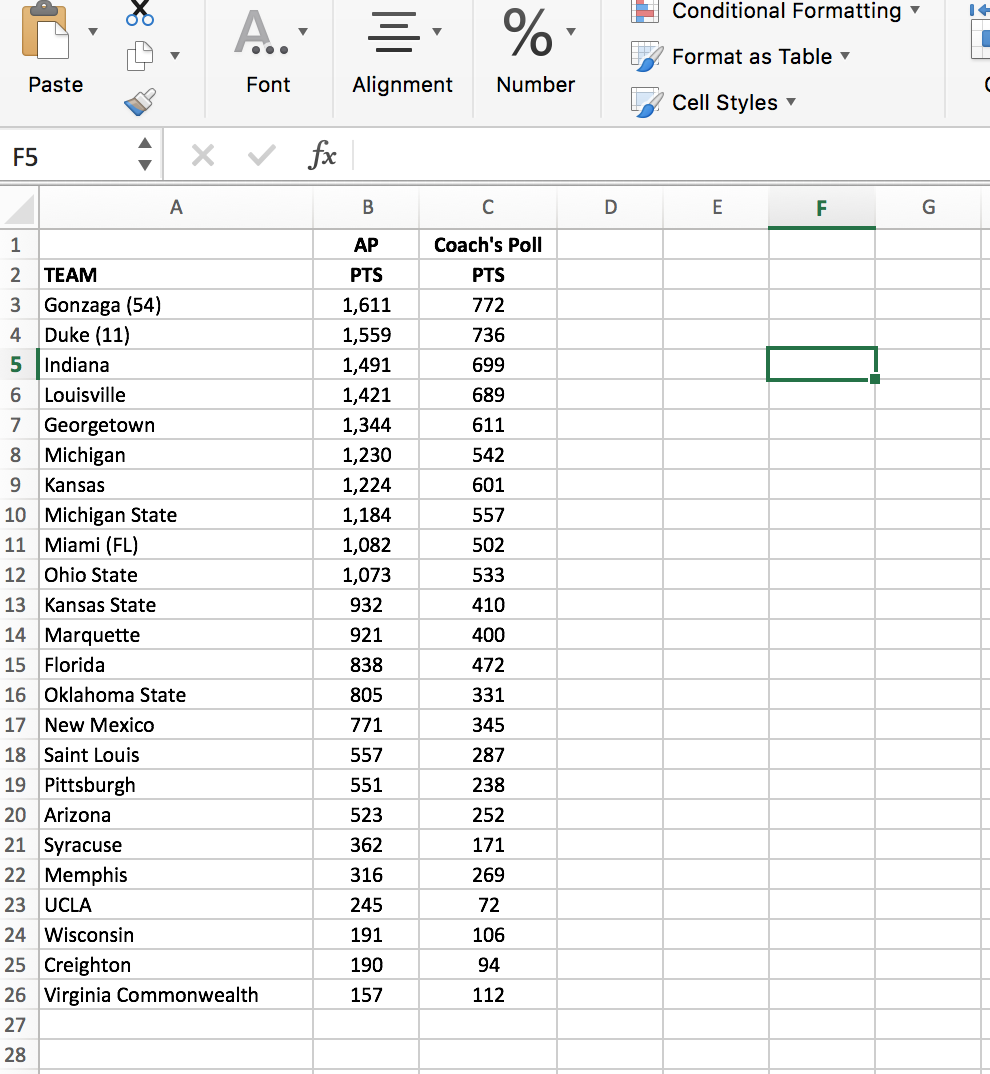Expand Format as Table arrow

pyautogui.click(x=845, y=56)
